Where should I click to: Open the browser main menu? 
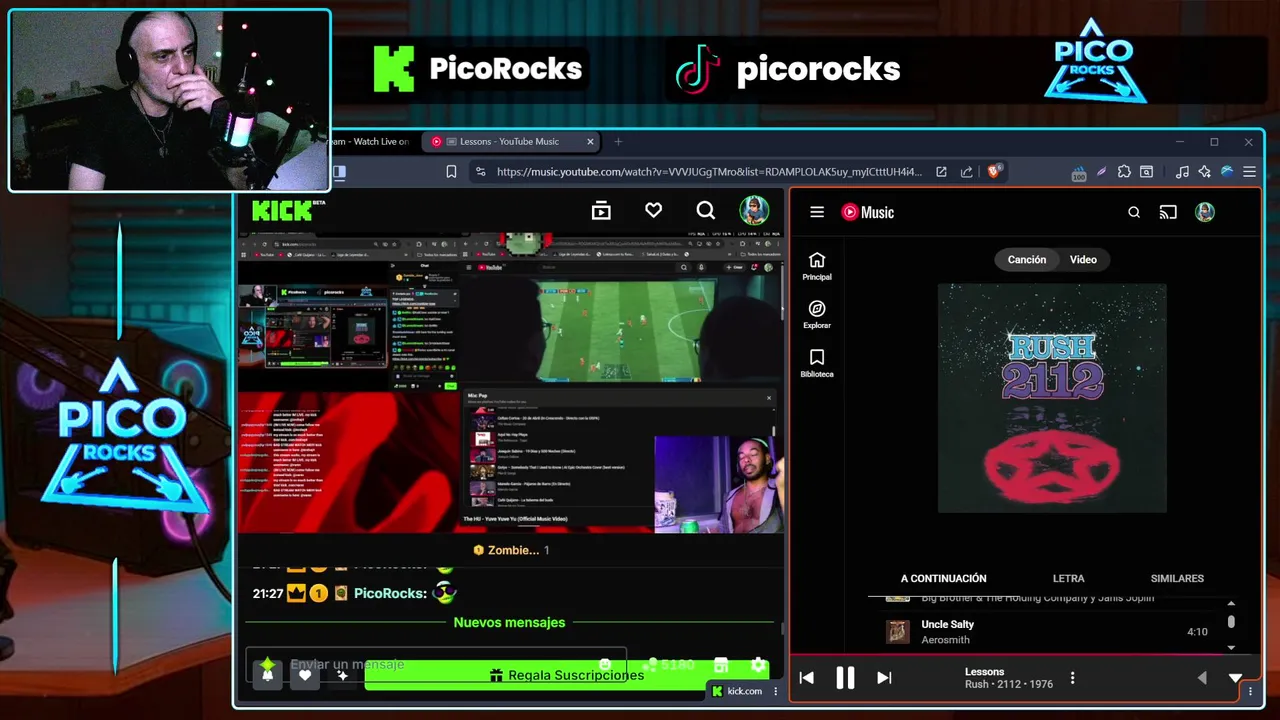(x=1249, y=172)
